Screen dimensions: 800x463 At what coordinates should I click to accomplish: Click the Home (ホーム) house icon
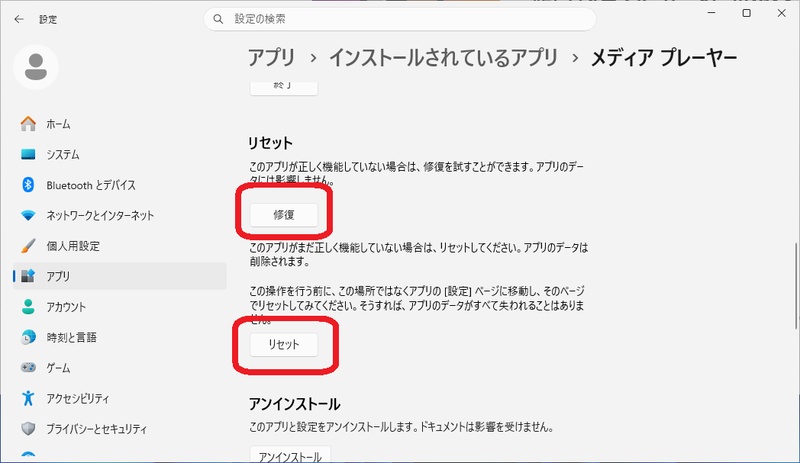coord(28,124)
